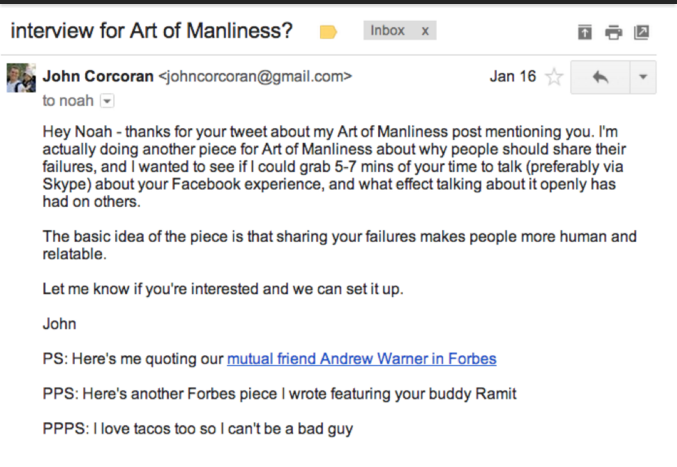Click John Corcoran's profile picture
Image resolution: width=677 pixels, height=467 pixels.
(21, 78)
